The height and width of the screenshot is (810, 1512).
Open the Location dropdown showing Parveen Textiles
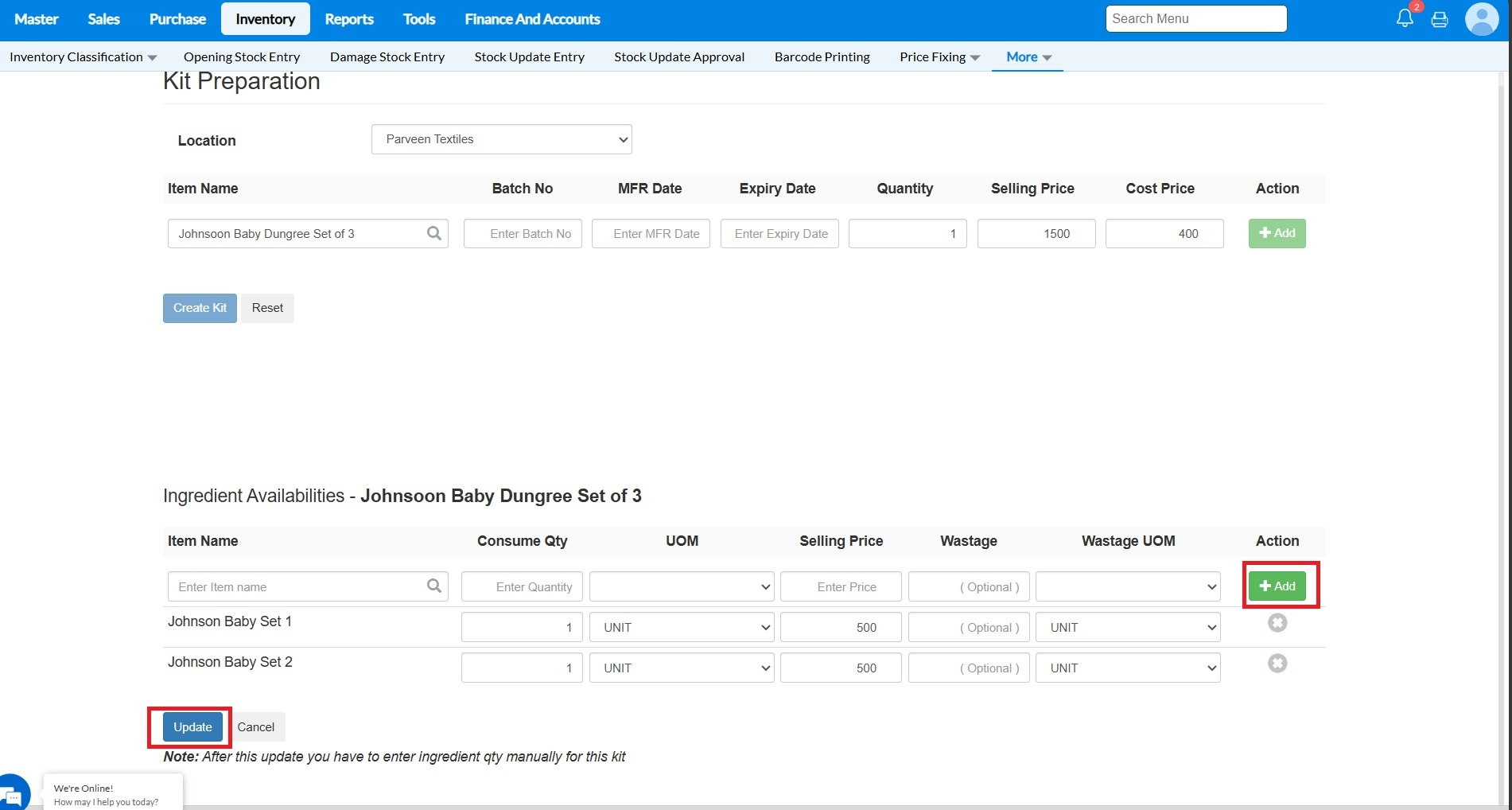pyautogui.click(x=501, y=139)
